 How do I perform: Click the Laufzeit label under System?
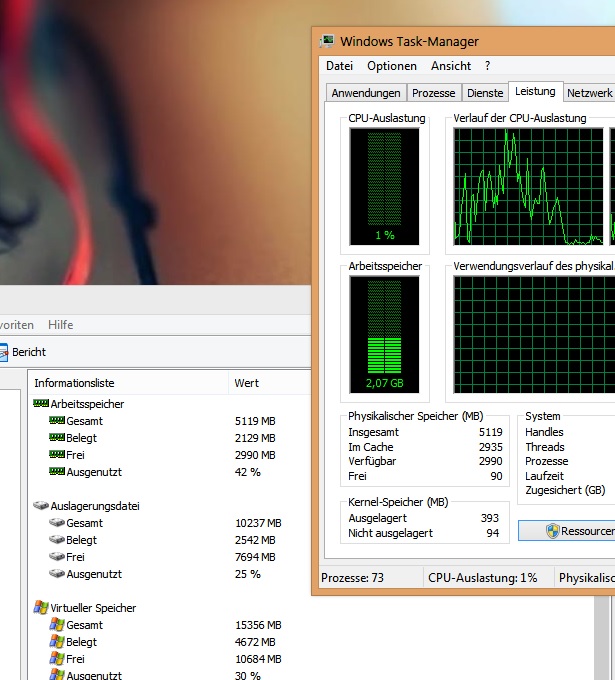[544, 476]
